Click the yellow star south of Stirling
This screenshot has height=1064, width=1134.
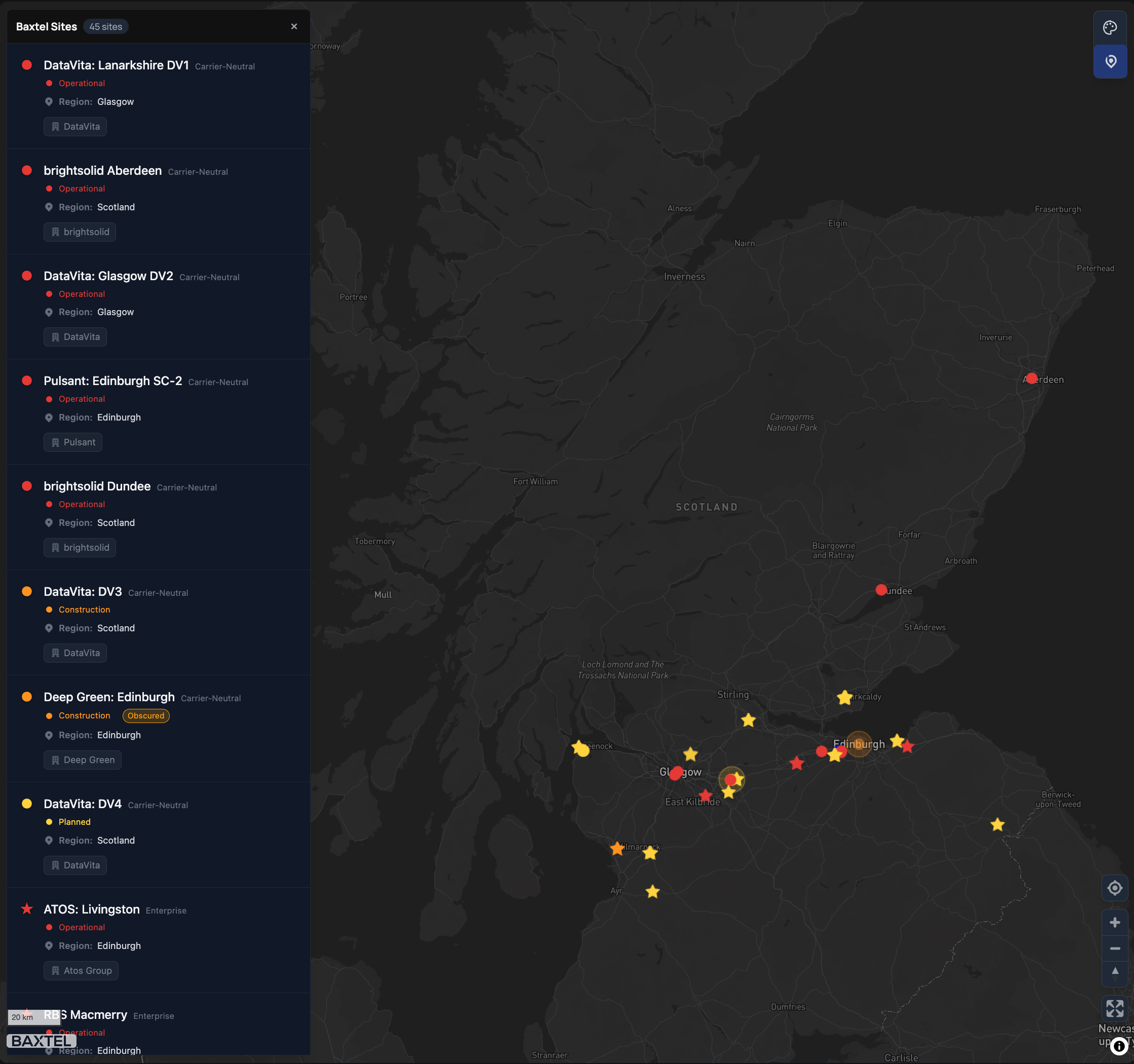click(x=748, y=720)
